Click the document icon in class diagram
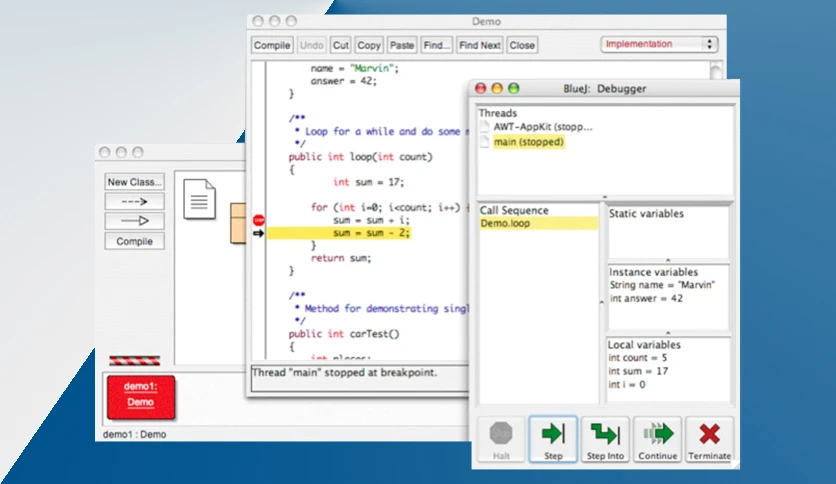 199,199
